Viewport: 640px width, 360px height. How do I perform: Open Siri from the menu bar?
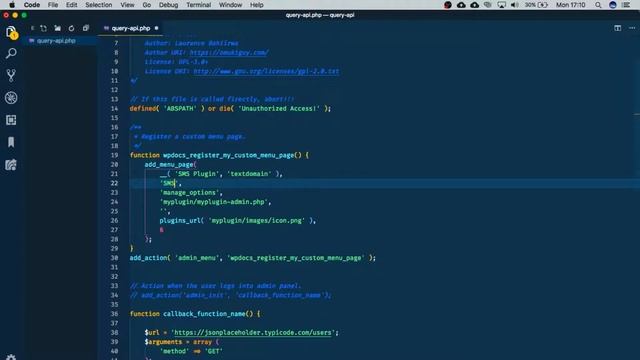(x=613, y=5)
